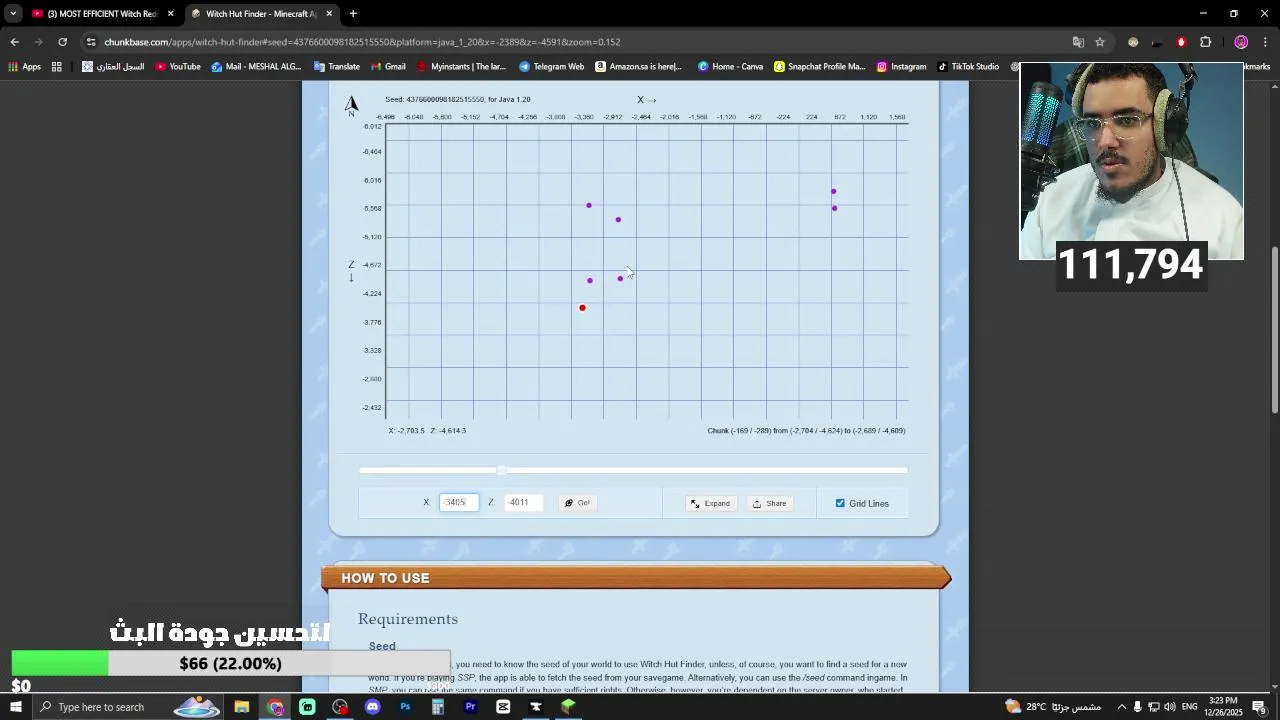1280x720 pixels.
Task: Click the red selected witch hut marker
Action: [x=582, y=308]
